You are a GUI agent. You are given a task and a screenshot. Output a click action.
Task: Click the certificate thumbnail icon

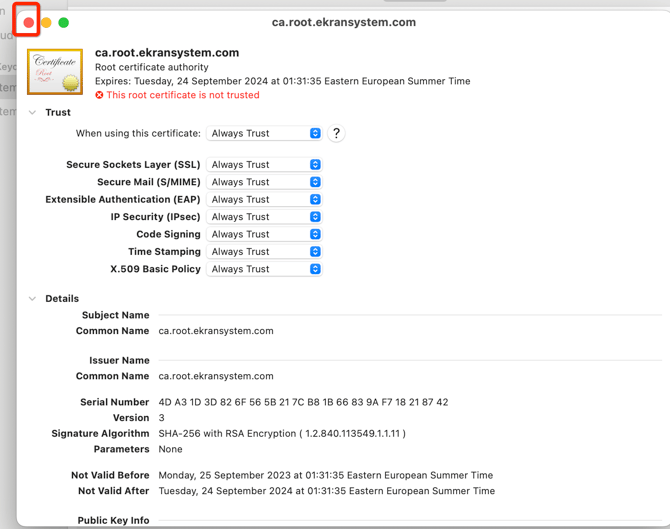[x=55, y=72]
